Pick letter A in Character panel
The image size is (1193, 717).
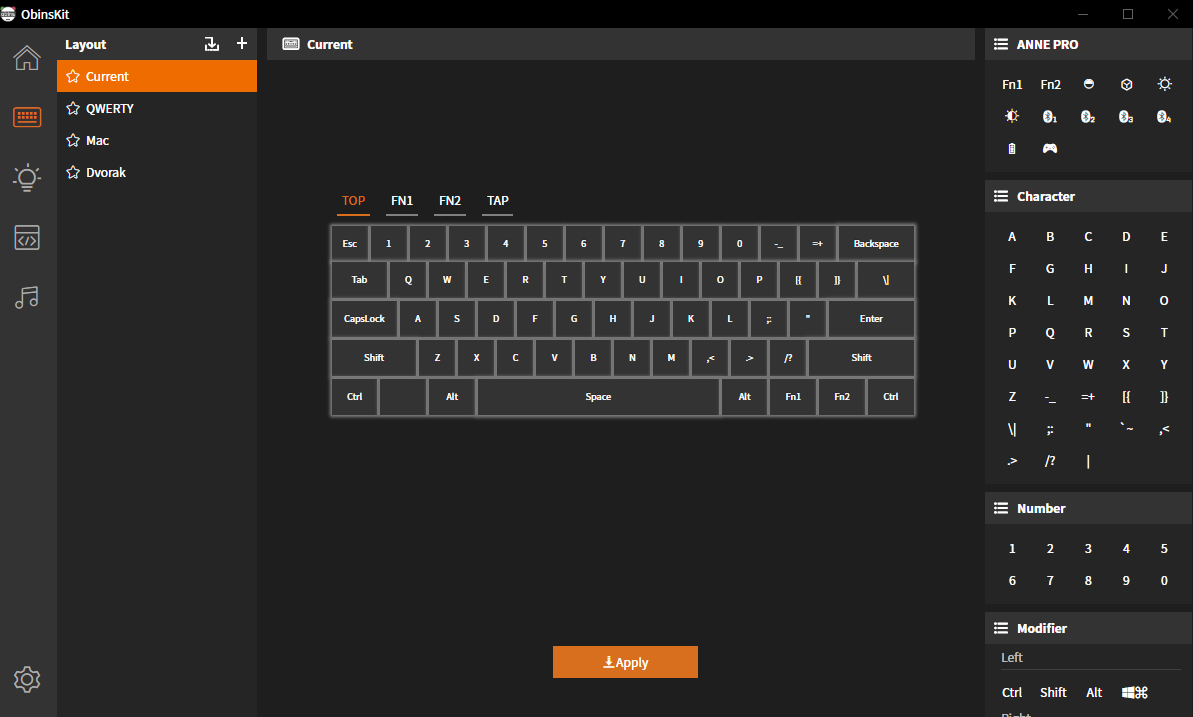coord(1012,237)
